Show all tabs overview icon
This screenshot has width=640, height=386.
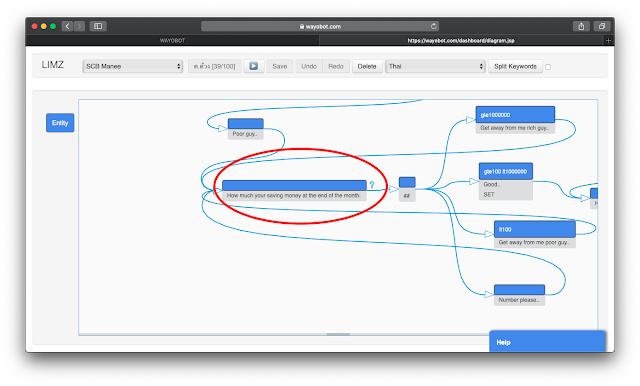(x=602, y=26)
